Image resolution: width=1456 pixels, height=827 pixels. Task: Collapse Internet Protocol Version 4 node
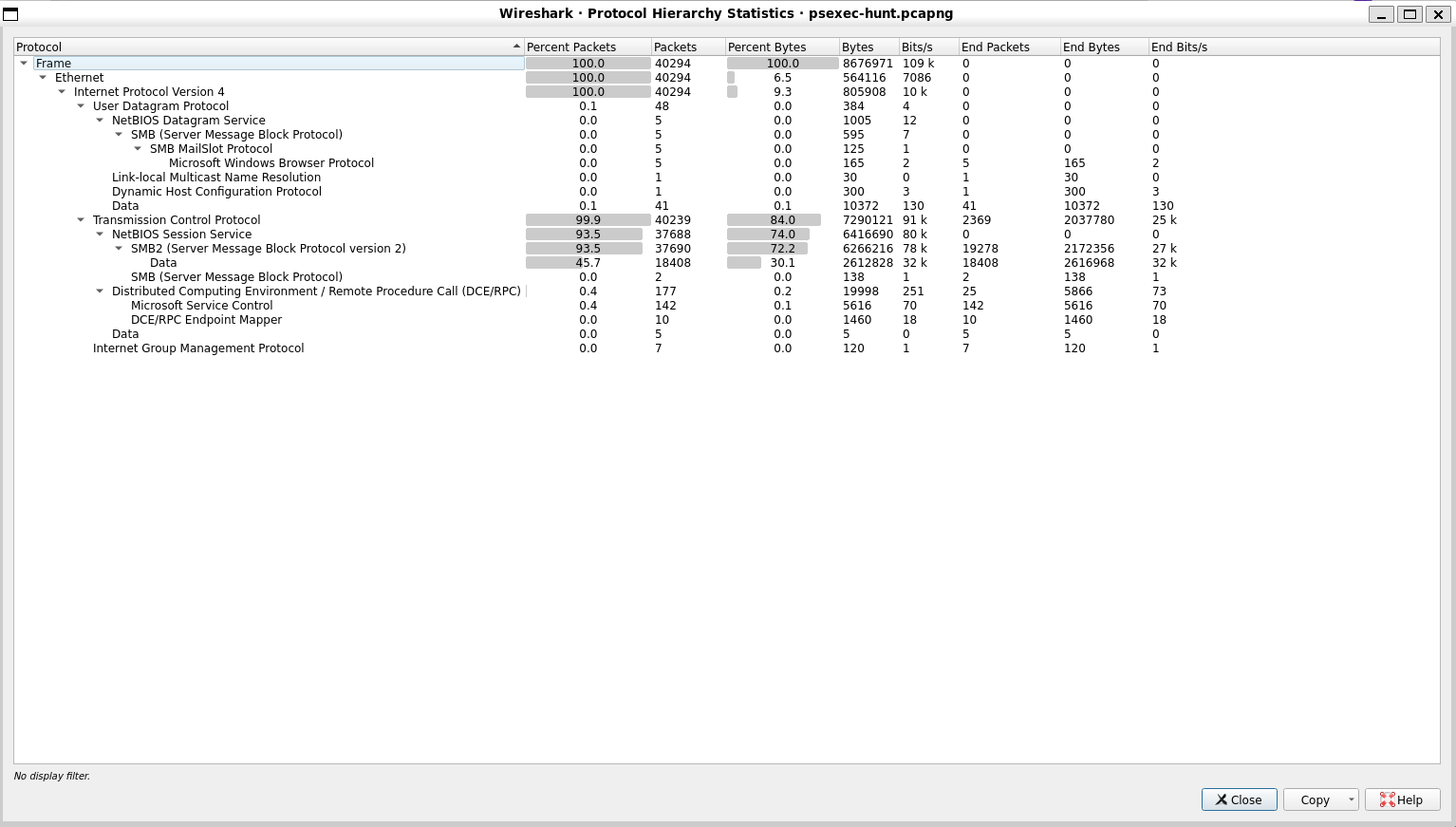(x=62, y=92)
